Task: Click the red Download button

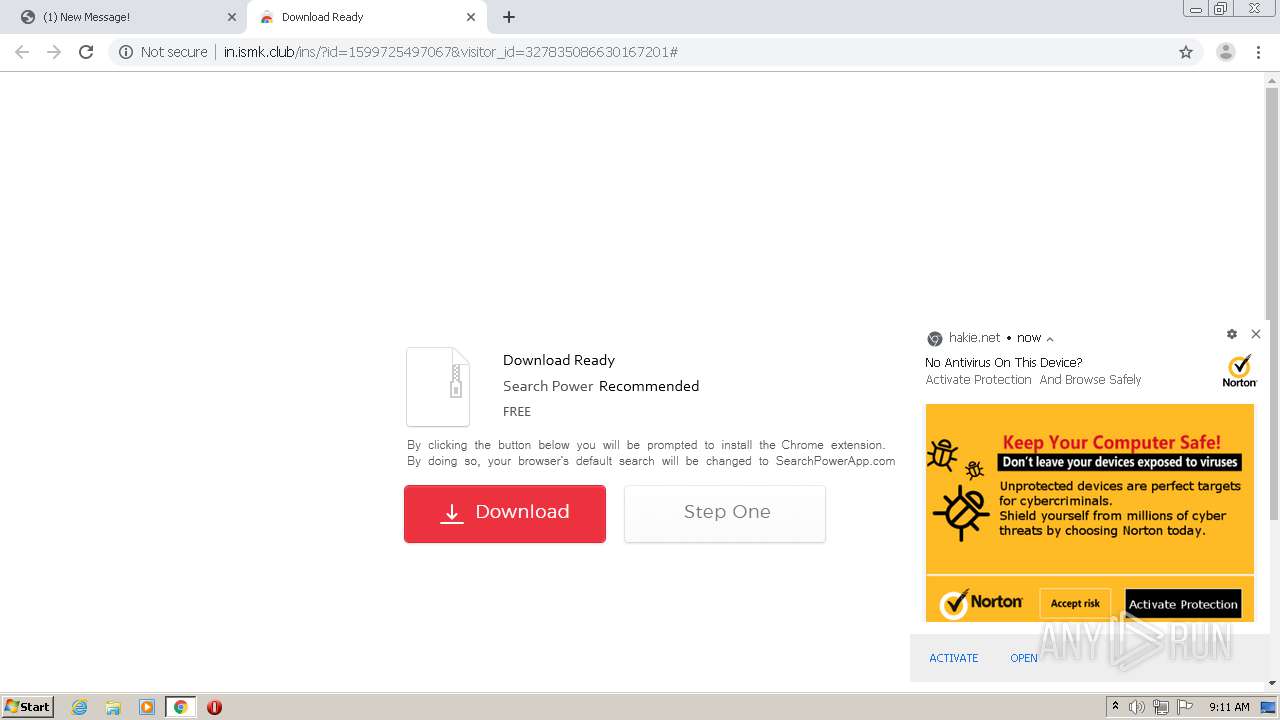Action: pyautogui.click(x=505, y=514)
